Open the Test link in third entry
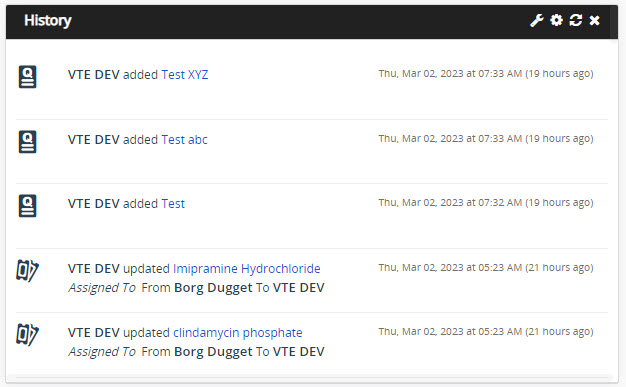 coord(173,204)
